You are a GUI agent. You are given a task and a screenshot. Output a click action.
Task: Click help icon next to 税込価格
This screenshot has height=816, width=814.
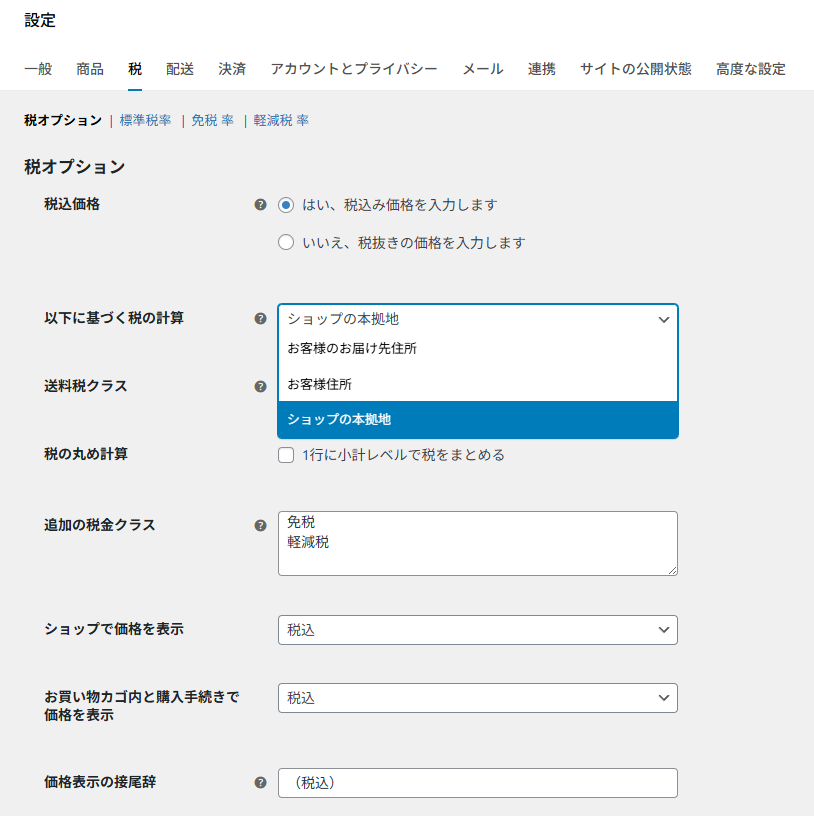point(260,205)
